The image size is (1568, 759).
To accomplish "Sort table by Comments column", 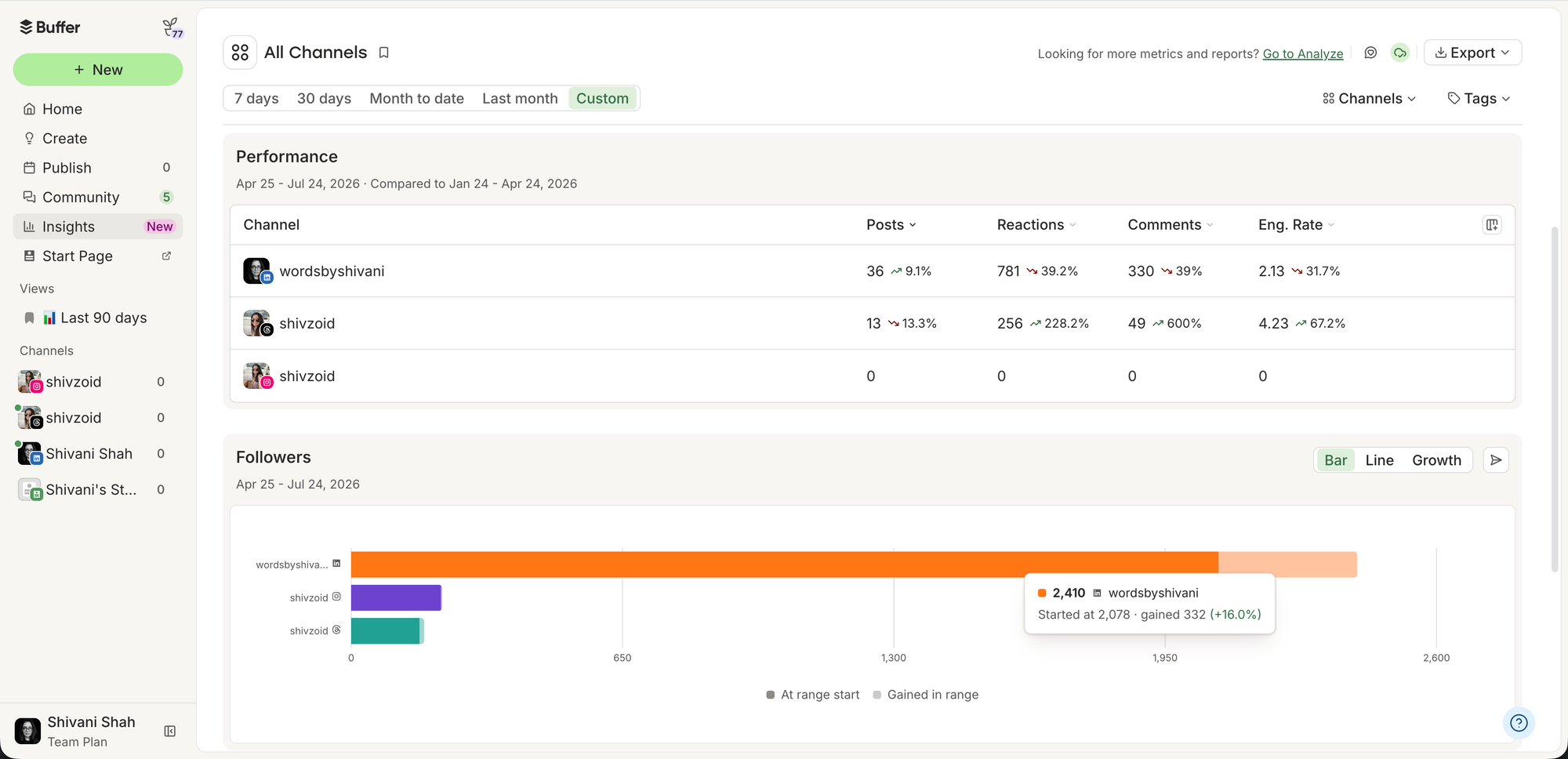I will click(x=1171, y=225).
